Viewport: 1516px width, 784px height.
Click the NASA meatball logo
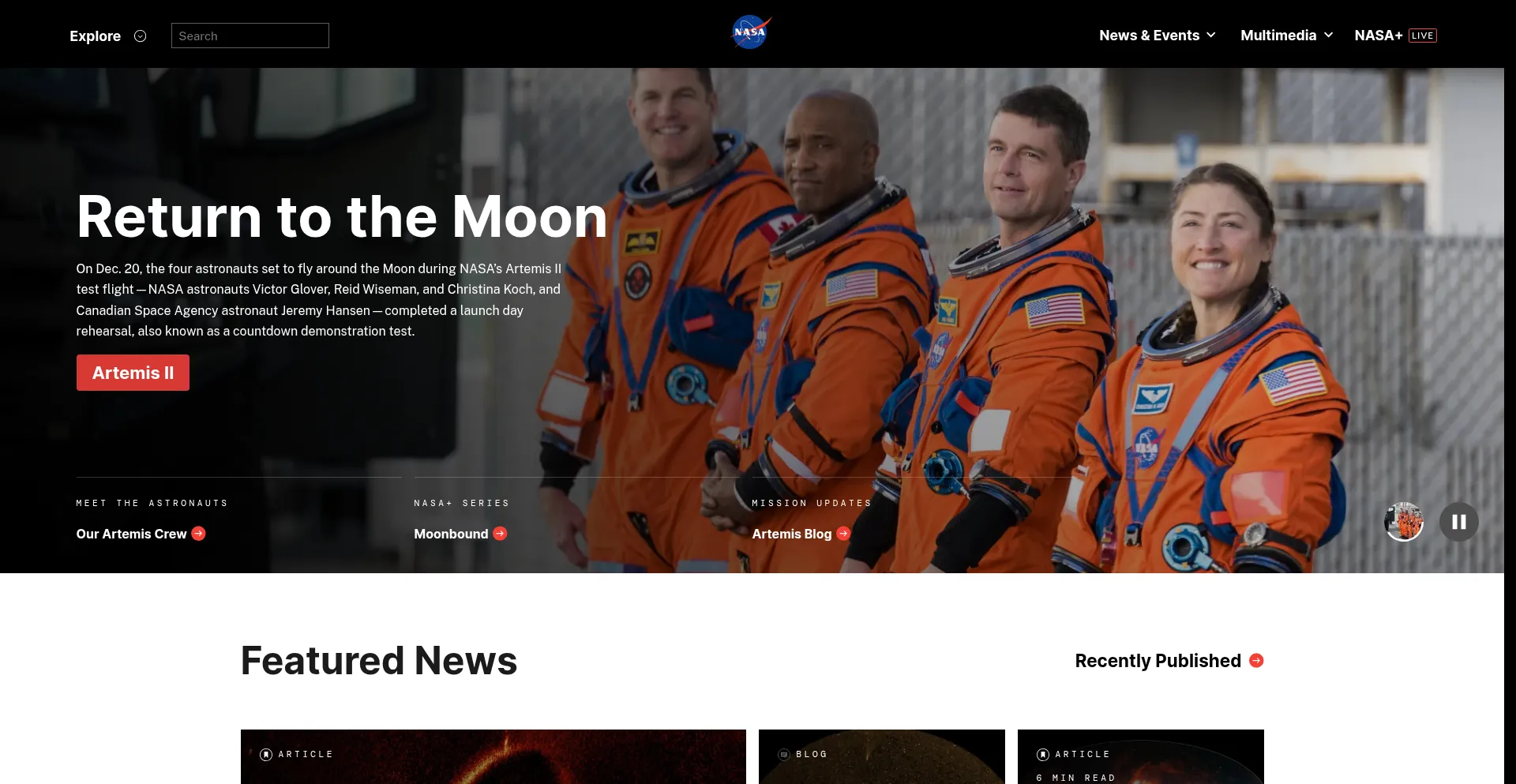[750, 32]
